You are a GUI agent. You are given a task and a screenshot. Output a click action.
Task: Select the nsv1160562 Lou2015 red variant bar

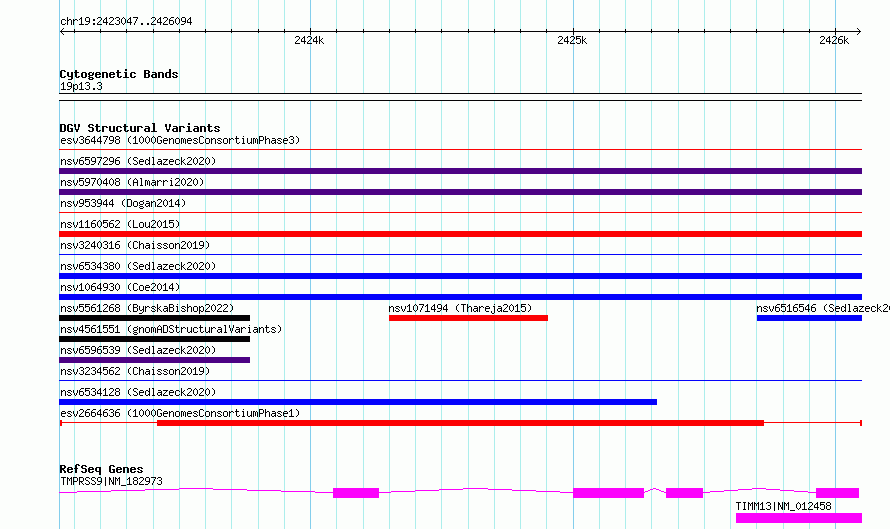tap(460, 234)
